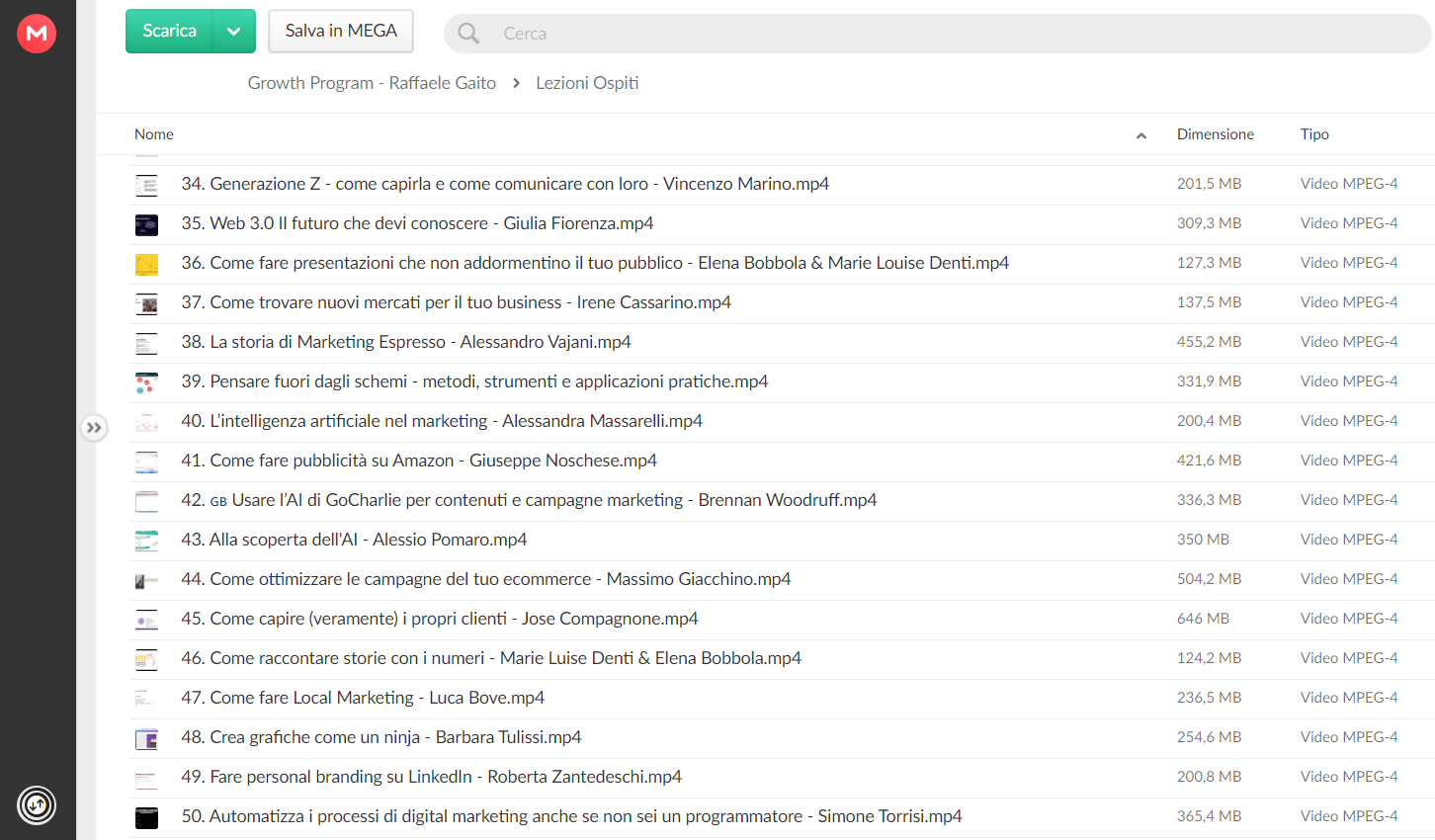1435x840 pixels.
Task: Click the MEGA logo icon
Action: 37,34
